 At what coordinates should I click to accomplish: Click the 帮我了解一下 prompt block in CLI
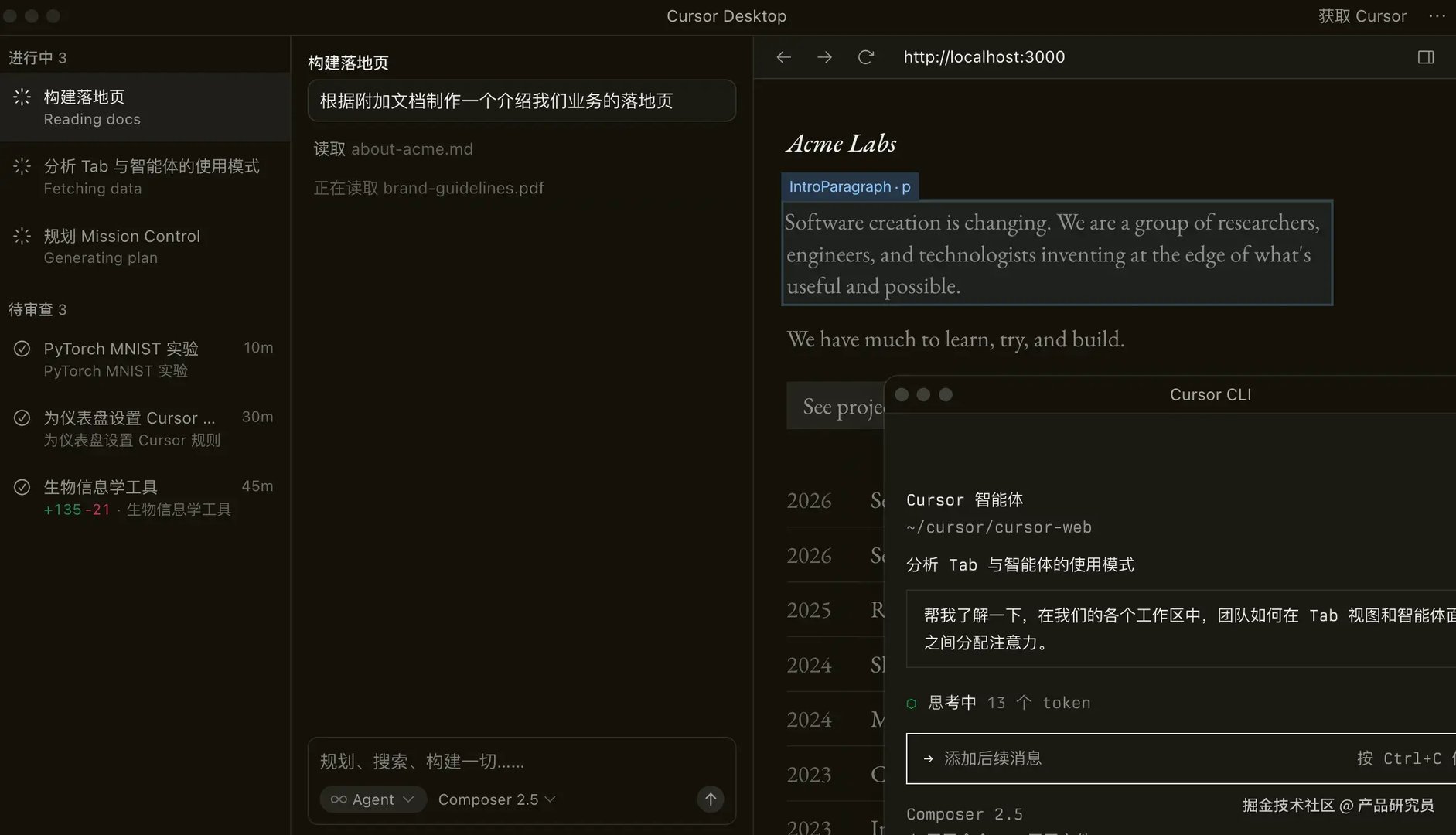tap(1181, 629)
